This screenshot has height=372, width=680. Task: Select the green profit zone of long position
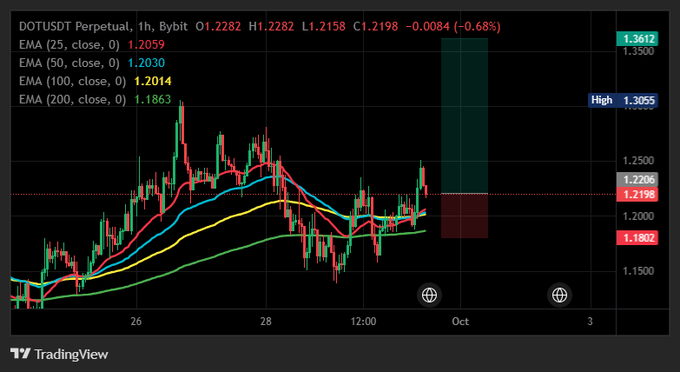[464, 116]
